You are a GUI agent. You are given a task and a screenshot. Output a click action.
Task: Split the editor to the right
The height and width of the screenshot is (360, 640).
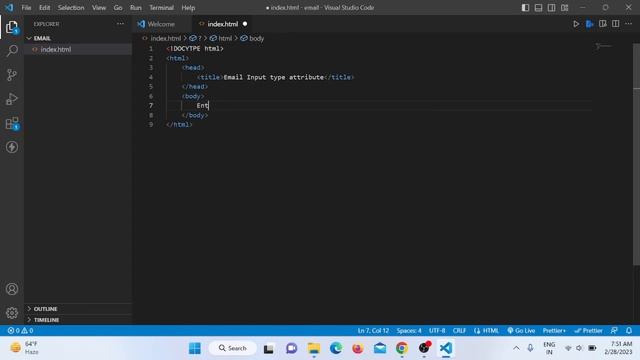[x=616, y=24]
